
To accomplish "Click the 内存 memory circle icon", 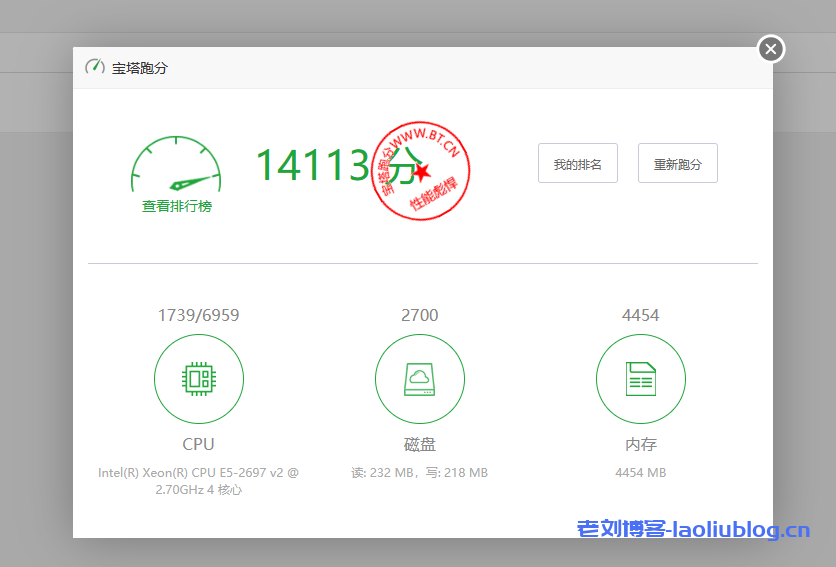I will pos(640,379).
